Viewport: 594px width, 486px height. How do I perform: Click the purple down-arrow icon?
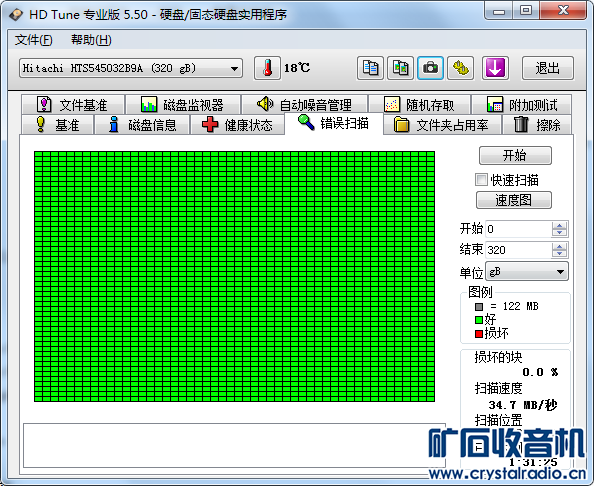pos(495,68)
